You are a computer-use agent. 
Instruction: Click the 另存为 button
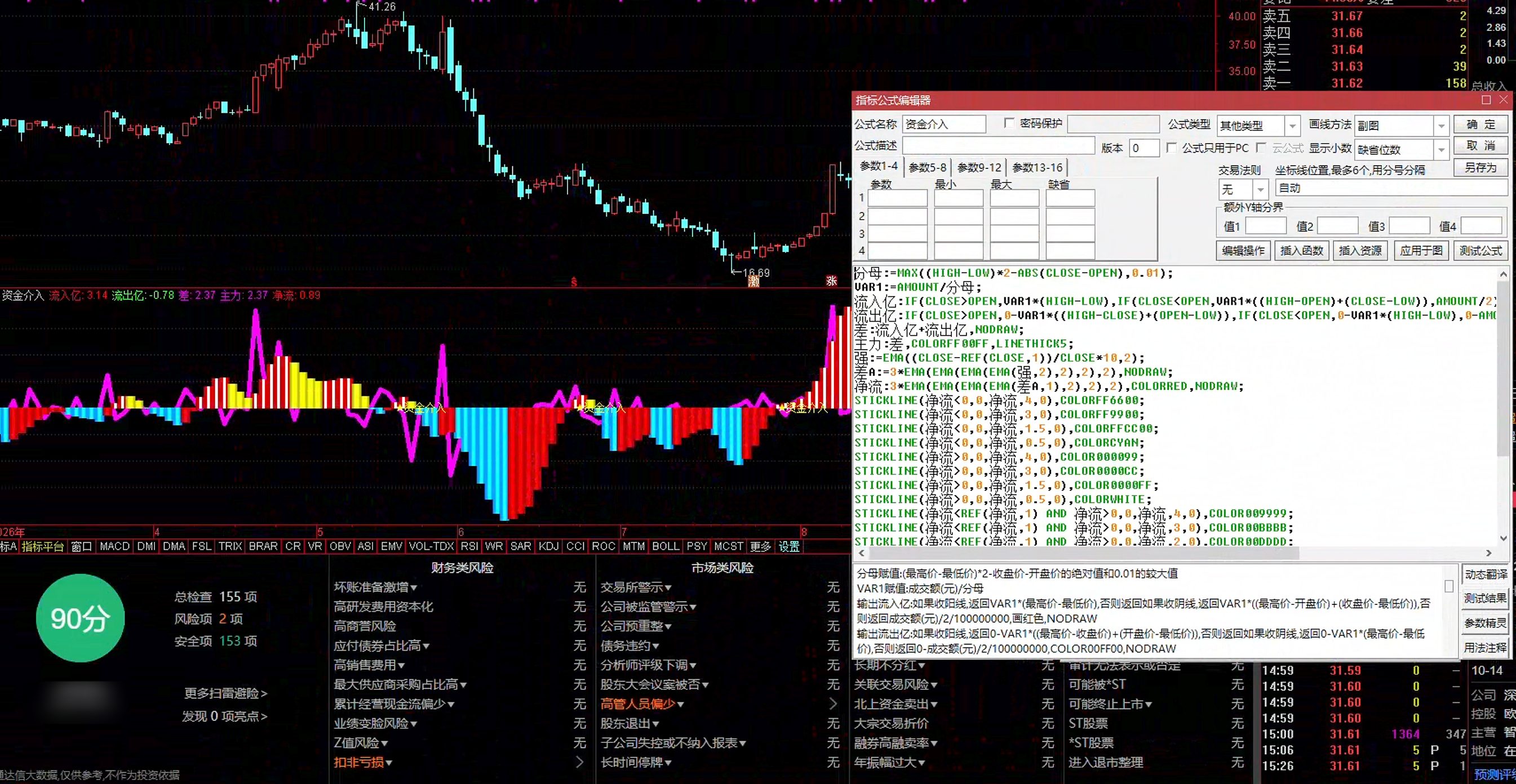1480,168
